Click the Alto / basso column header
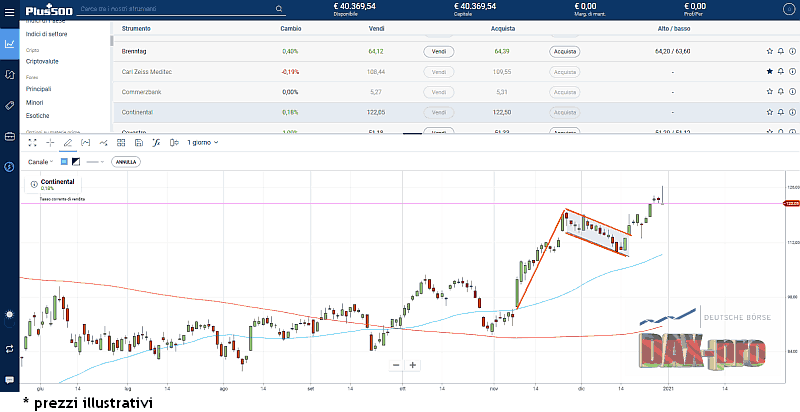Screen dimensions: 800x412 tap(672, 29)
